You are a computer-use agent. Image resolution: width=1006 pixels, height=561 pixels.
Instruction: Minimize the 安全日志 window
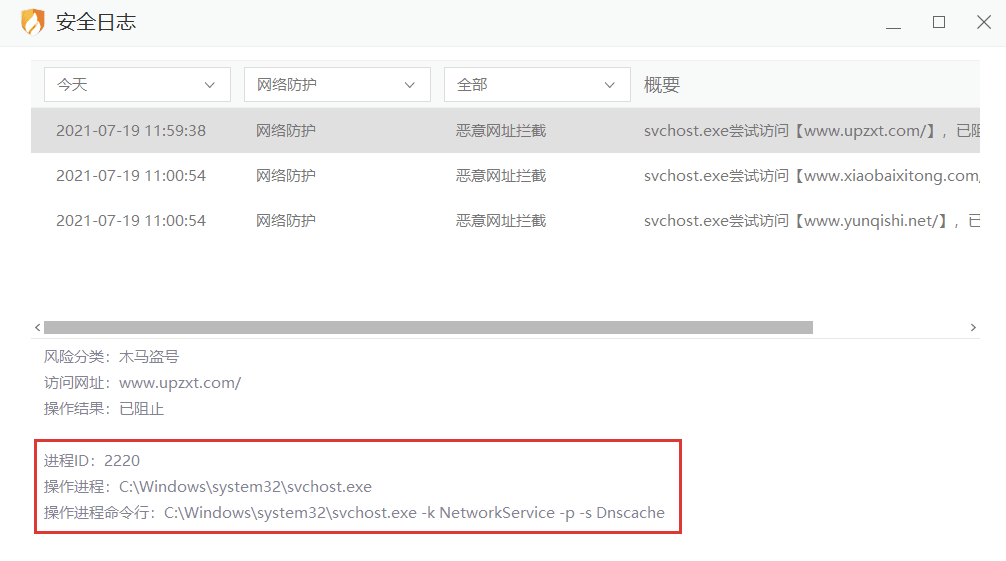[893, 23]
